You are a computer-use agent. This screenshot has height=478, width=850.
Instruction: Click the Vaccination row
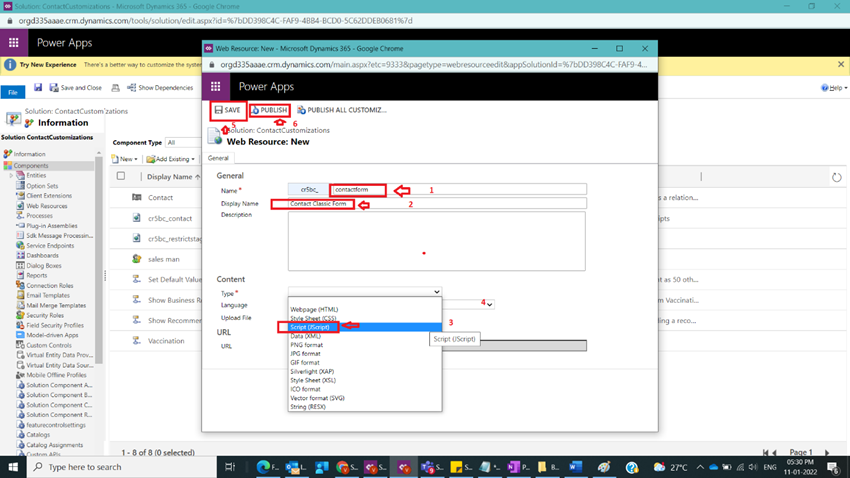(166, 341)
